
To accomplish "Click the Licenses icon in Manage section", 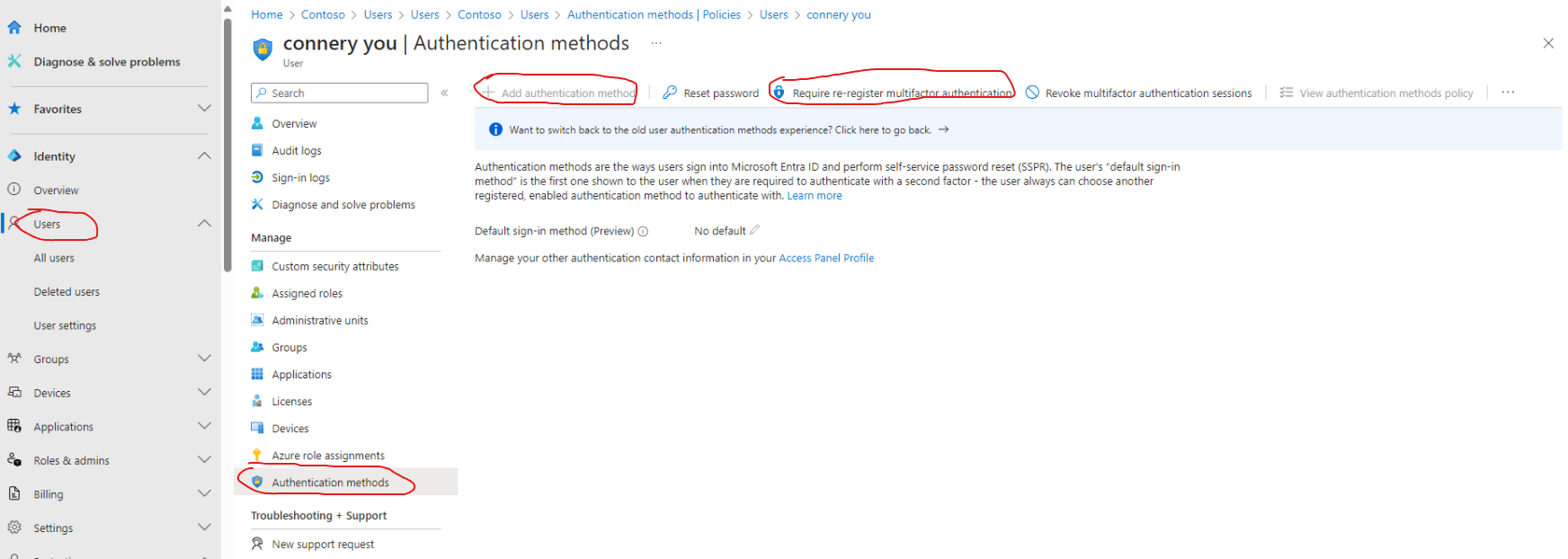I will pos(257,401).
